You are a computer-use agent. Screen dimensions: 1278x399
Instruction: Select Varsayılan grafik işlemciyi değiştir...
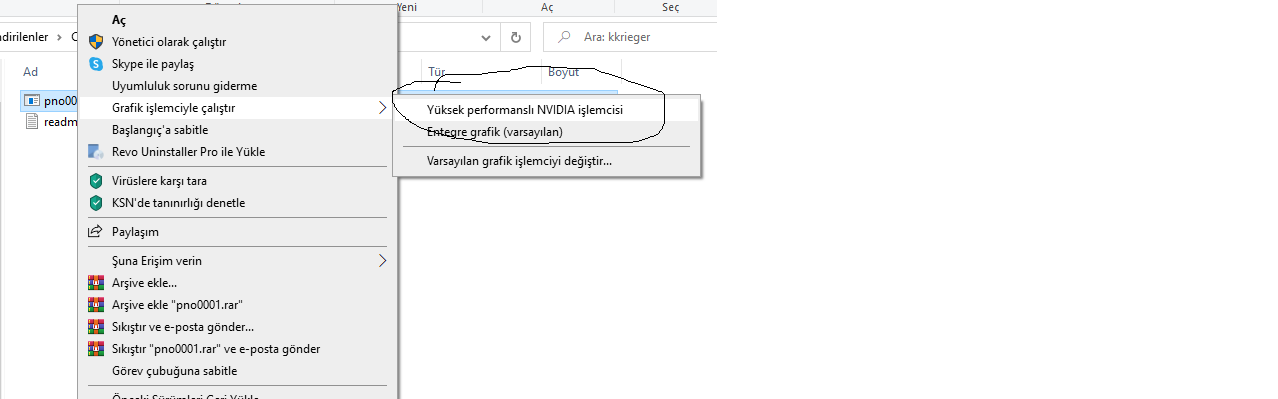coord(547,161)
